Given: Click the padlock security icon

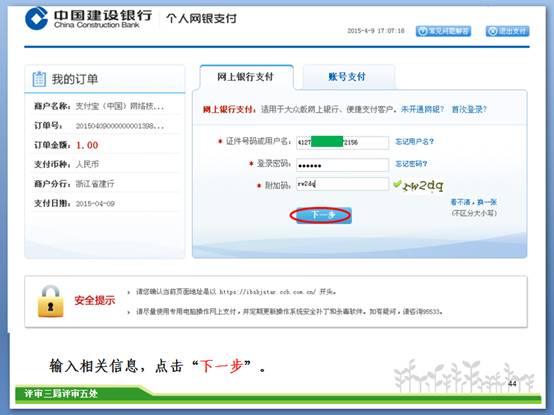Looking at the screenshot, I should pyautogui.click(x=51, y=301).
